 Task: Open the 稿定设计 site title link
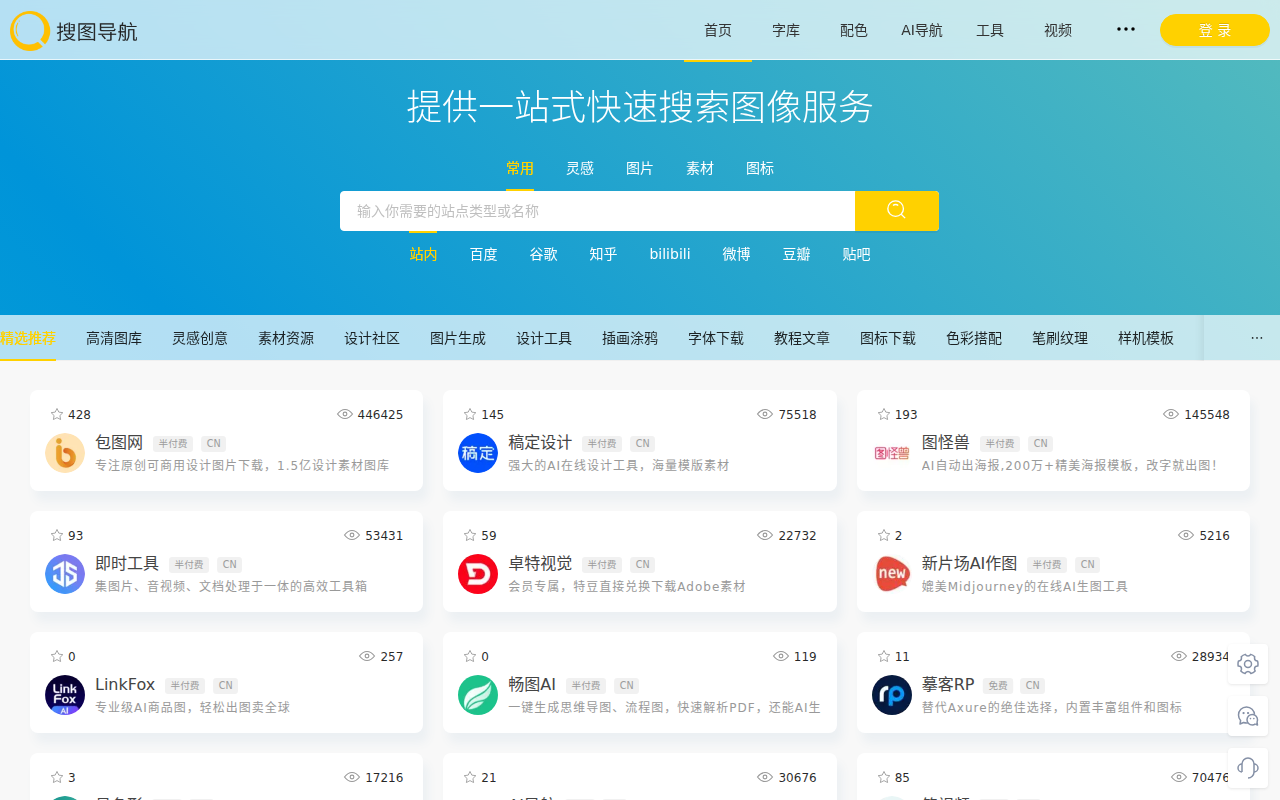[540, 442]
